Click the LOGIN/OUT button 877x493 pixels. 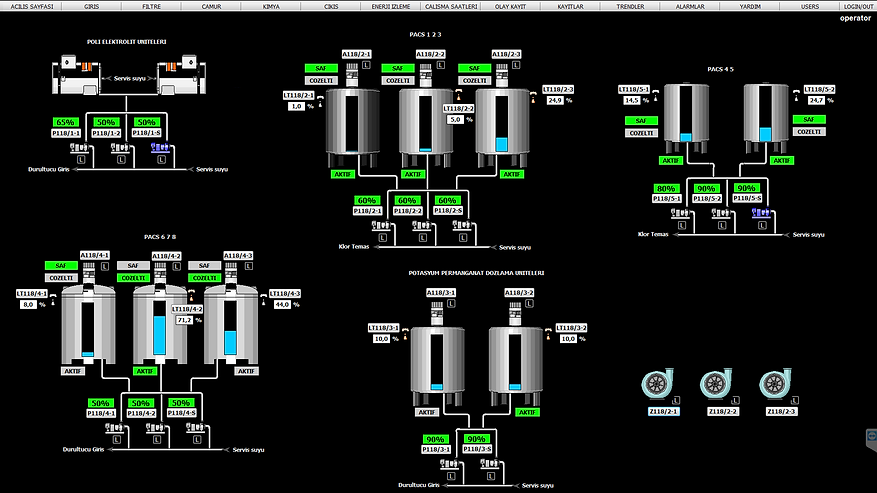(x=857, y=6)
